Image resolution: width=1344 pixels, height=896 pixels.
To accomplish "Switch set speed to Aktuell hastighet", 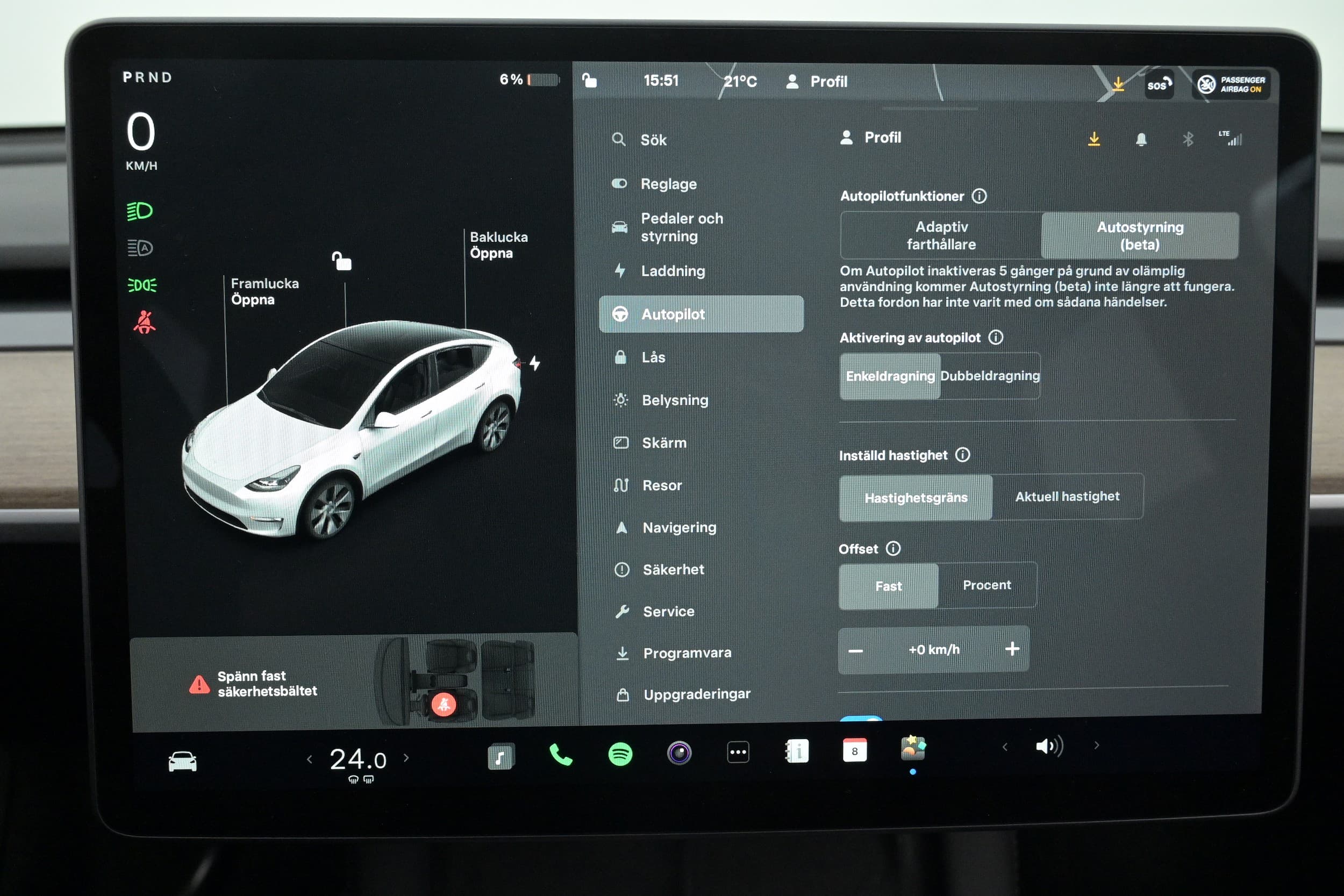I will [x=1067, y=497].
